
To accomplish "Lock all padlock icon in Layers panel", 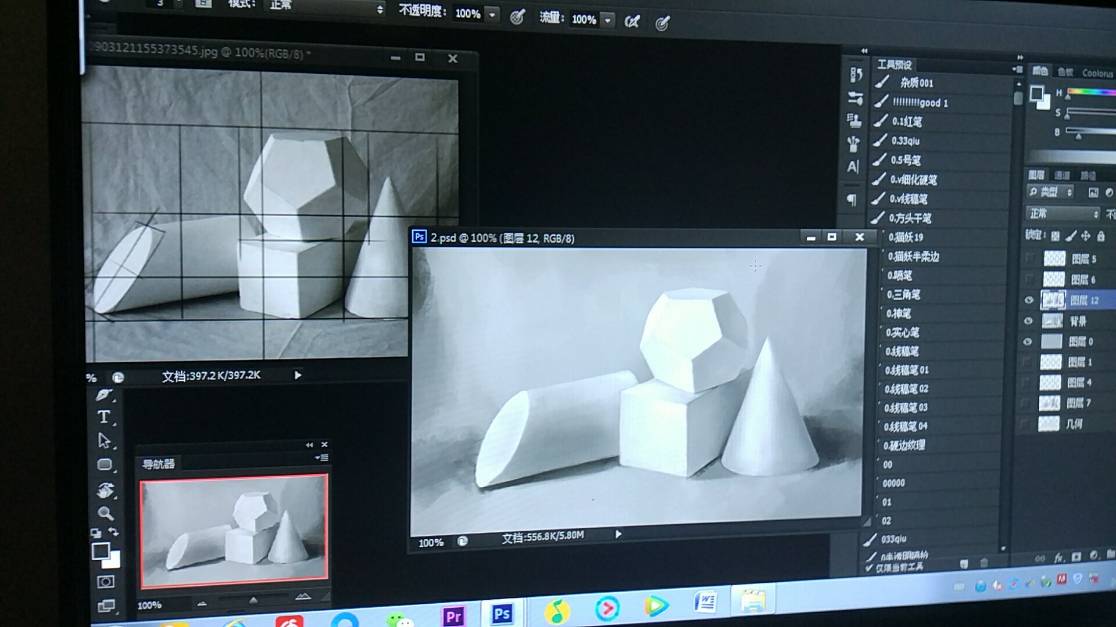I will point(1100,236).
